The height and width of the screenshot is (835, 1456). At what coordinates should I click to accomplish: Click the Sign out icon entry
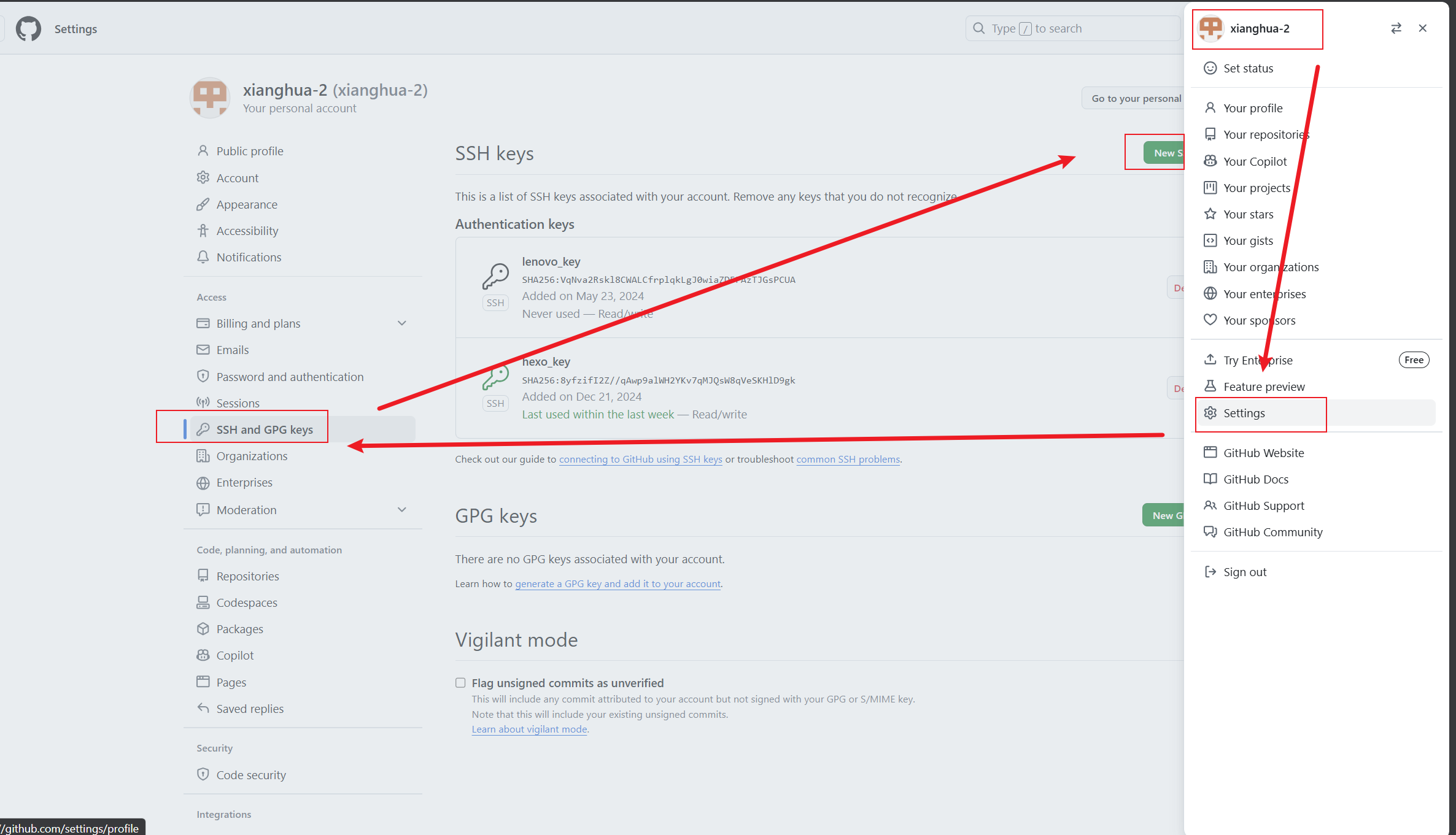tap(1210, 572)
